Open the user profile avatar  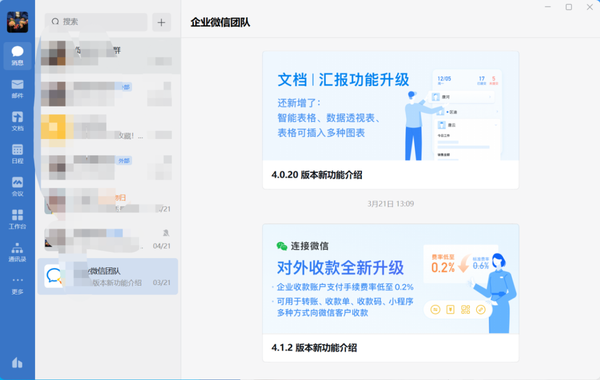(17, 22)
